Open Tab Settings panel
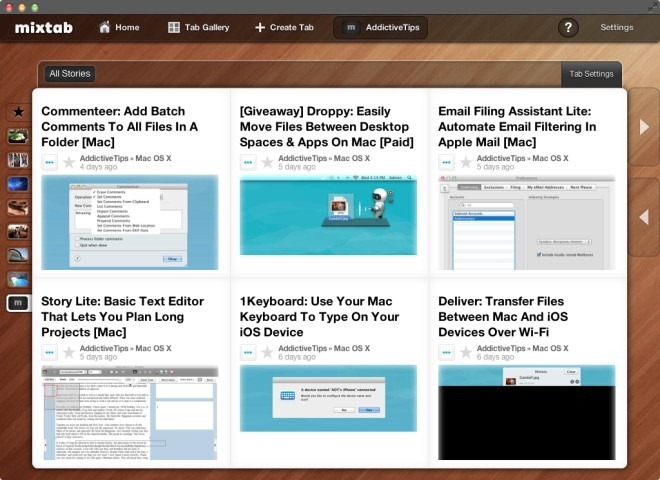The image size is (660, 480). 591,74
